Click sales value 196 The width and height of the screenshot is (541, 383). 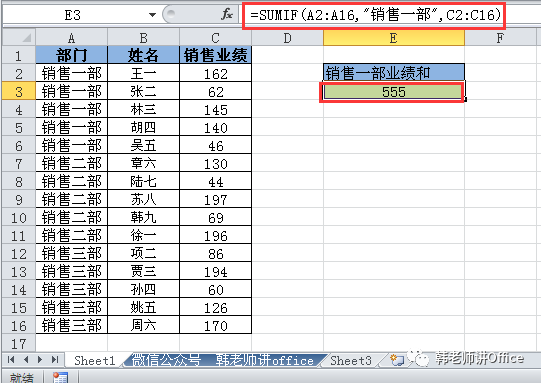coord(216,235)
